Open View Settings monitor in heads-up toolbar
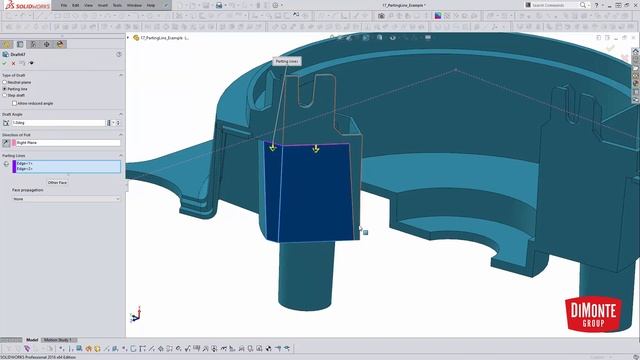Viewport: 640px width, 360px height. [427, 38]
